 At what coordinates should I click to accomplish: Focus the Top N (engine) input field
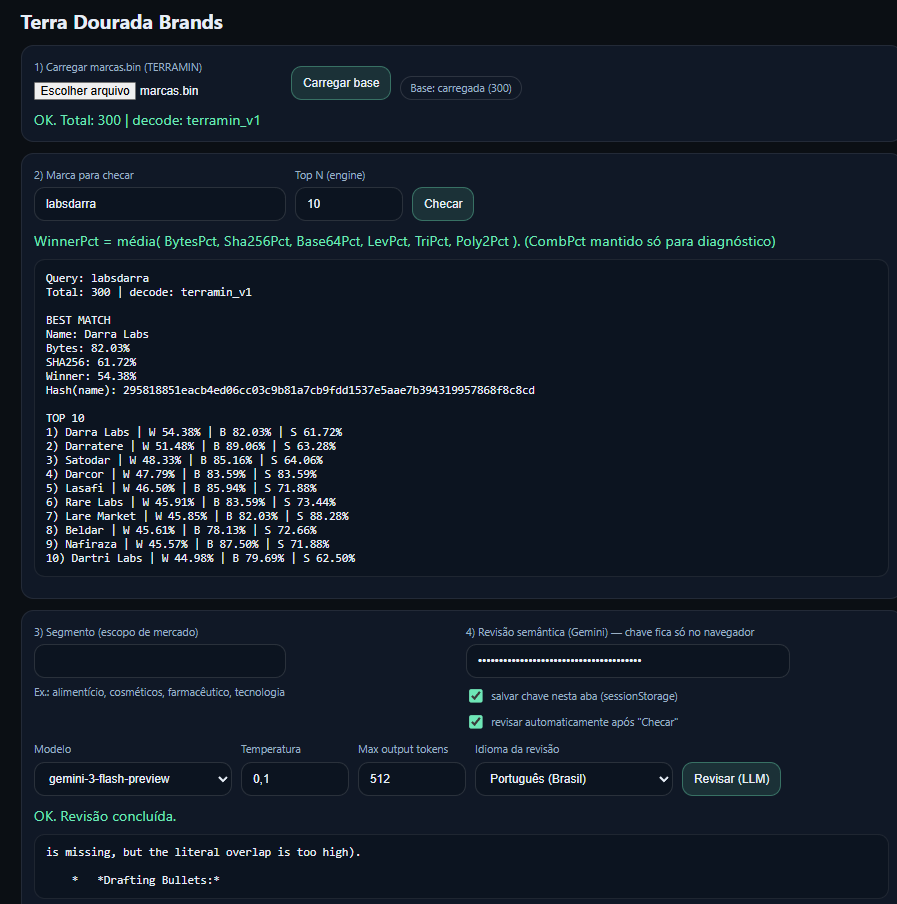(x=349, y=204)
